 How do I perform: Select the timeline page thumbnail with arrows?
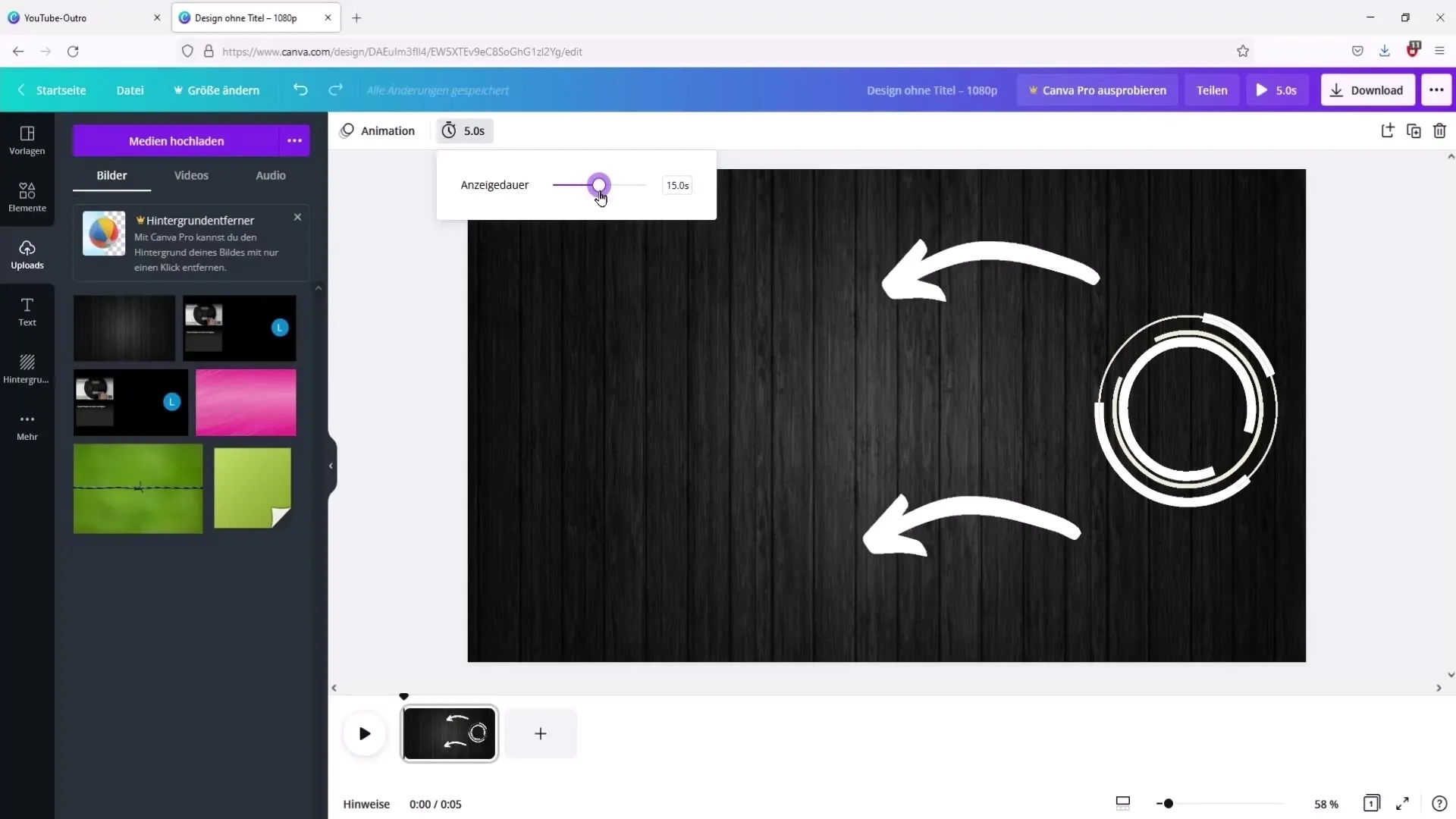coord(449,733)
